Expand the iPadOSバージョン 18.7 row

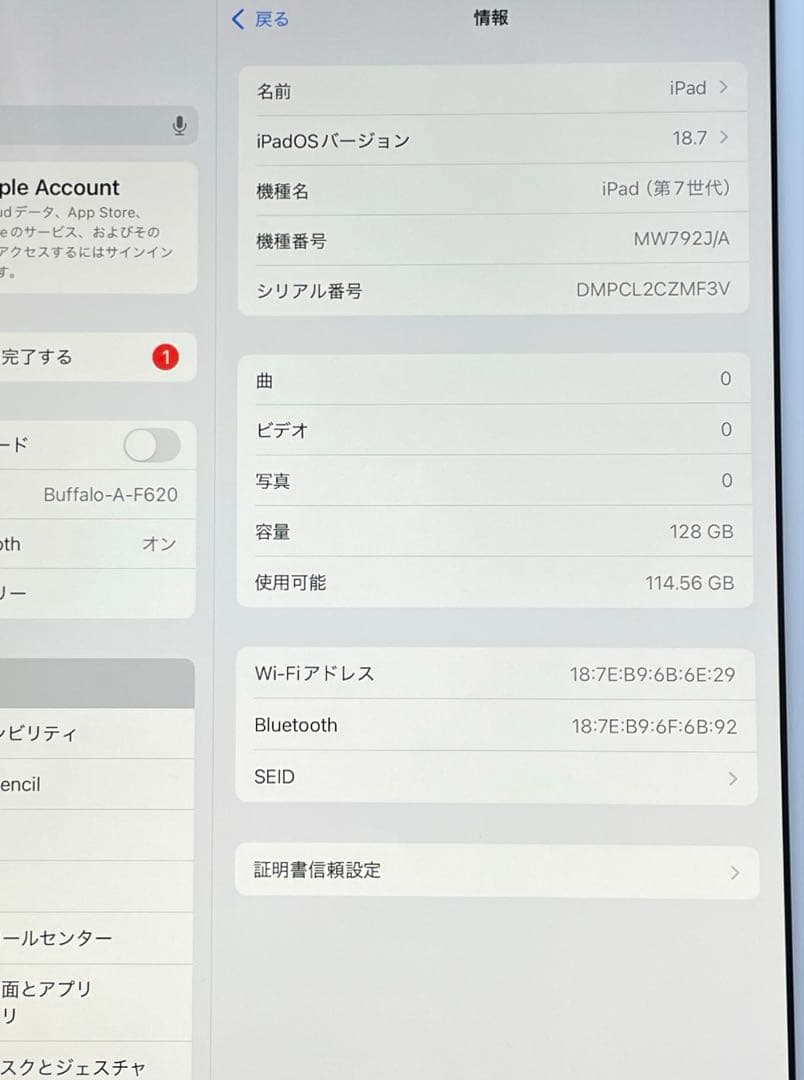tap(495, 140)
